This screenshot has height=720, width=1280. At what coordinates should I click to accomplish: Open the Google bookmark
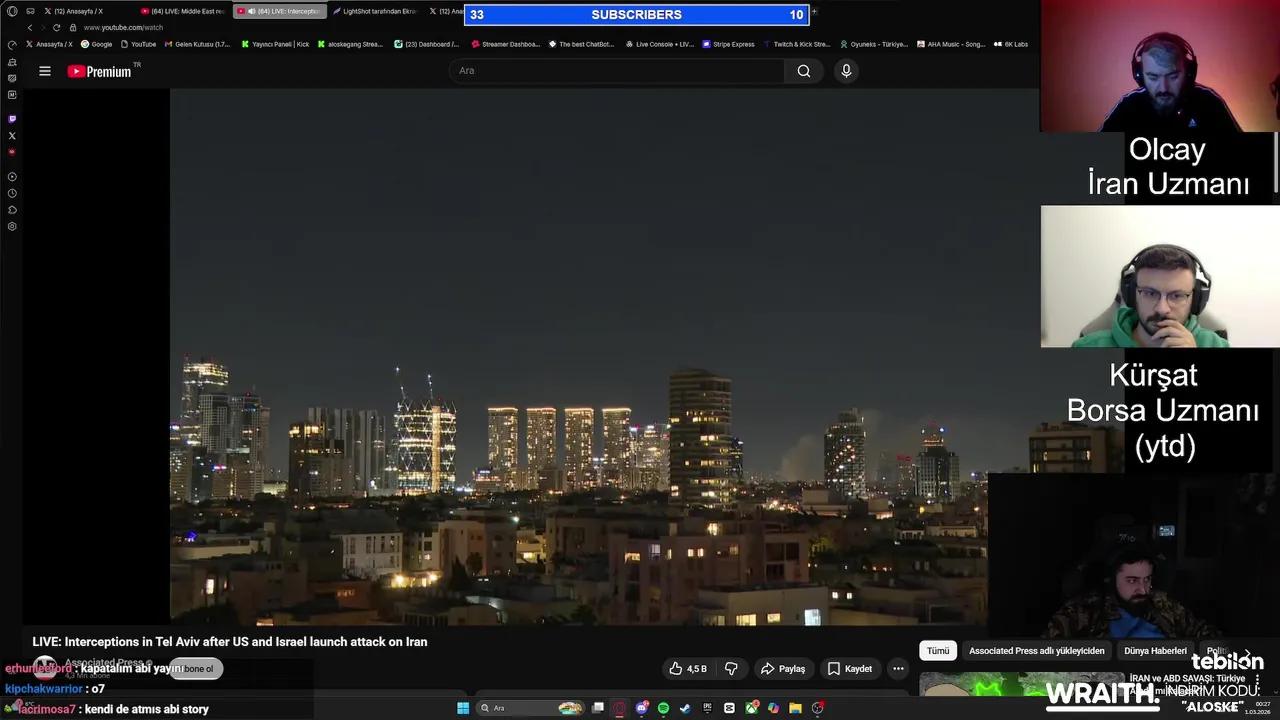click(97, 44)
